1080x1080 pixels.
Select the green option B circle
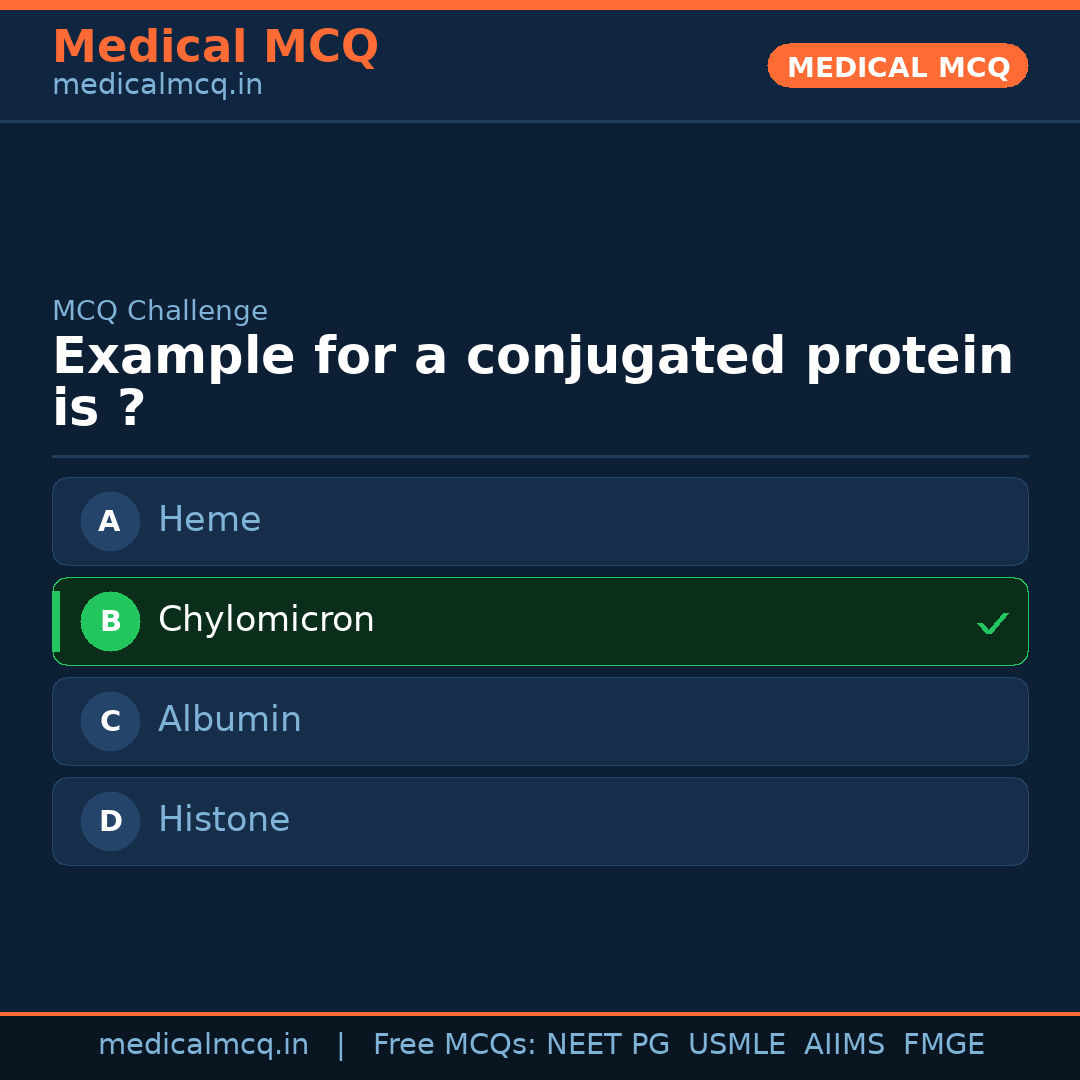[110, 621]
